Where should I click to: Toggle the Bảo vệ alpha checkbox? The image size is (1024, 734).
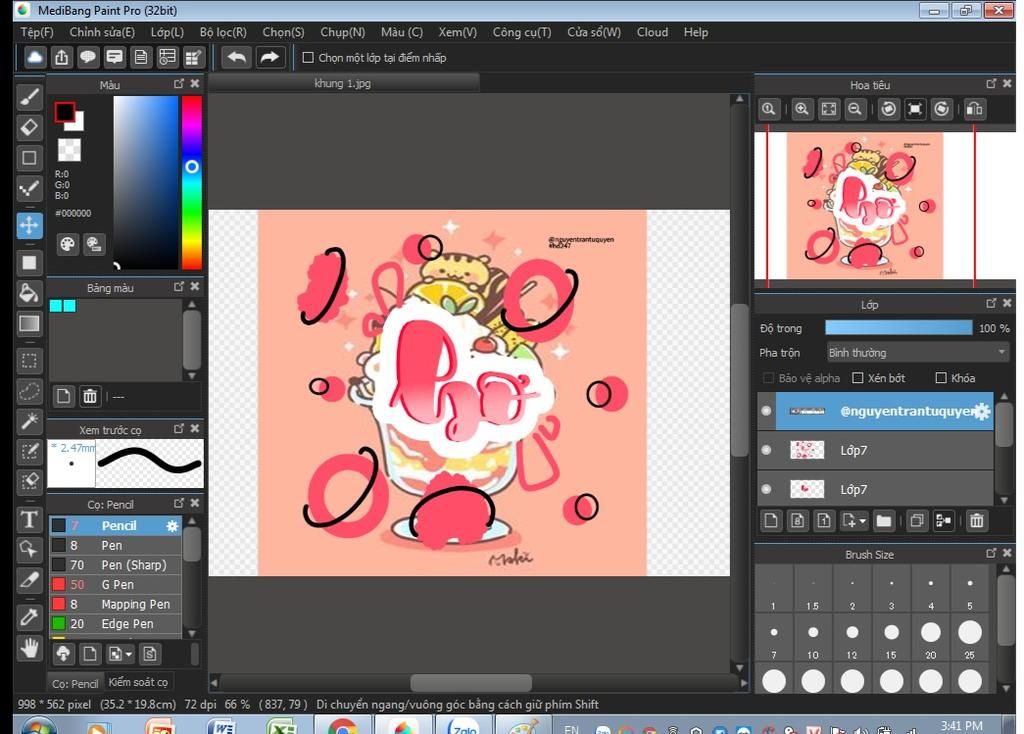point(769,378)
